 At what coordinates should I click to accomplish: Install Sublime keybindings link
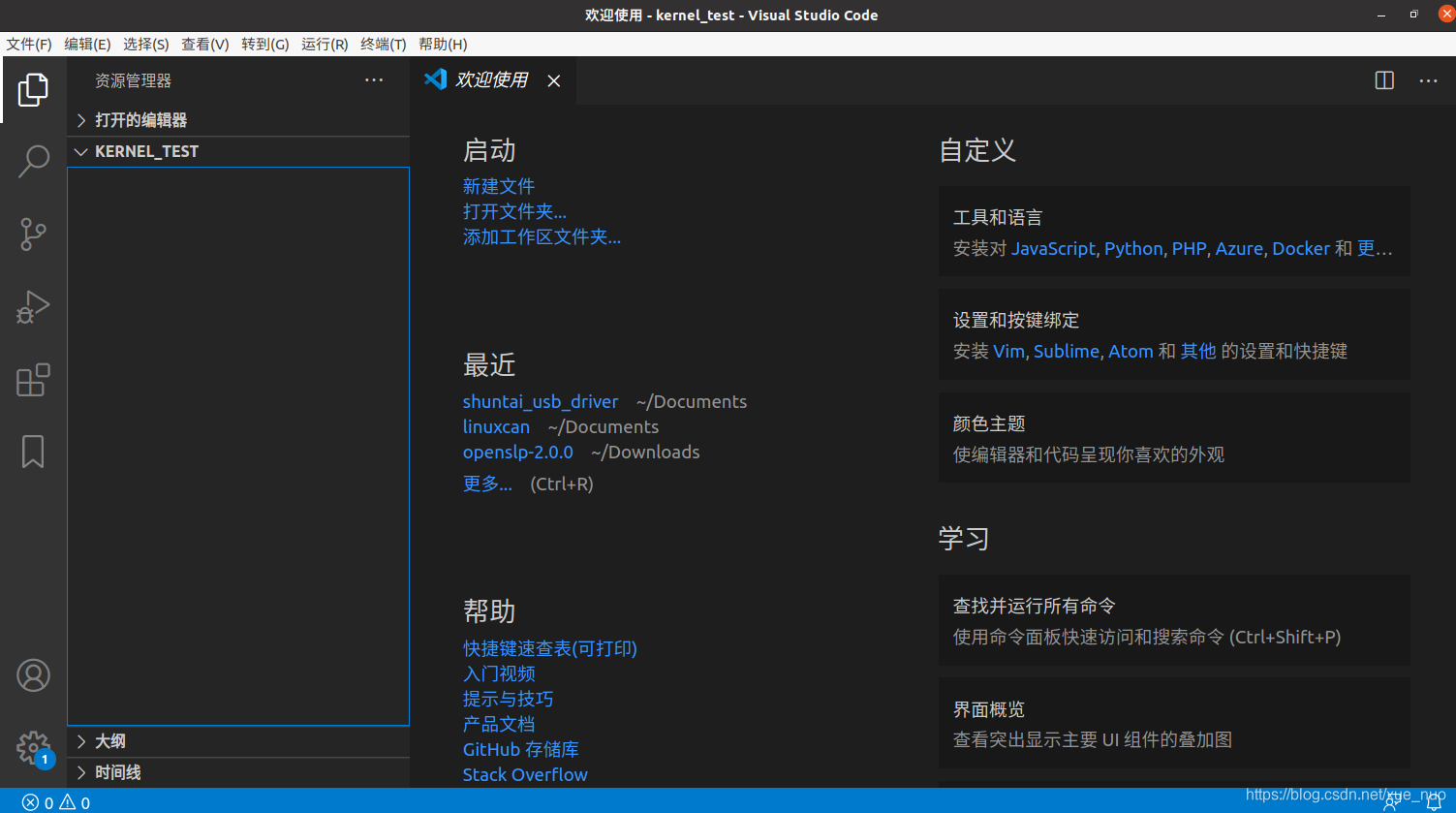(1067, 351)
